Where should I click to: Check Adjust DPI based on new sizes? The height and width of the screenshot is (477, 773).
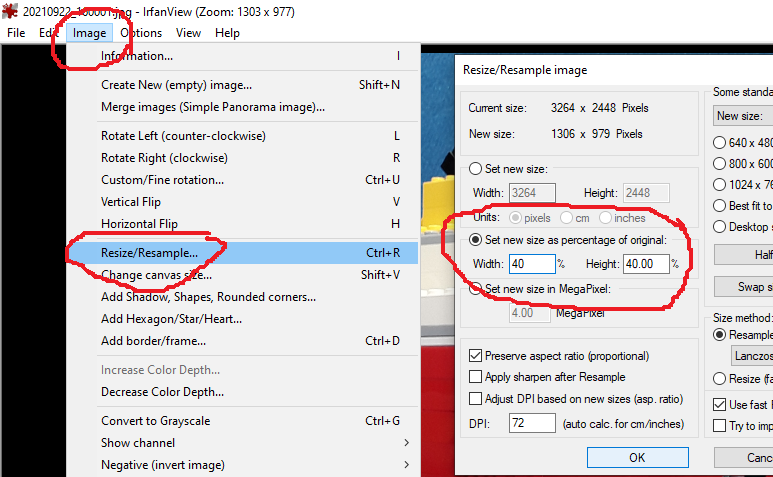pos(476,399)
